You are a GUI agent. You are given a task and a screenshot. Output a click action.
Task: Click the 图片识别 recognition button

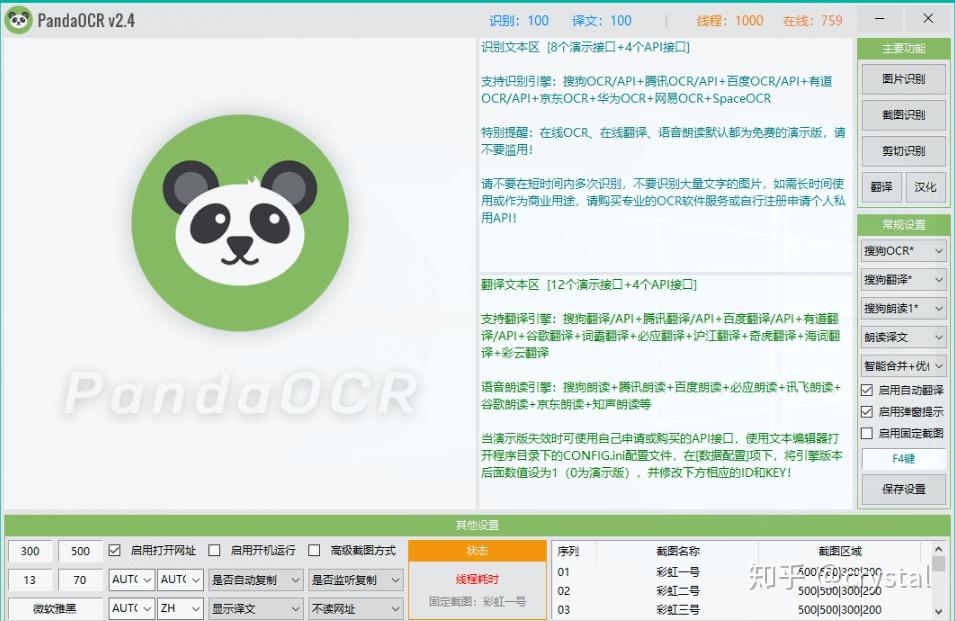click(x=903, y=79)
